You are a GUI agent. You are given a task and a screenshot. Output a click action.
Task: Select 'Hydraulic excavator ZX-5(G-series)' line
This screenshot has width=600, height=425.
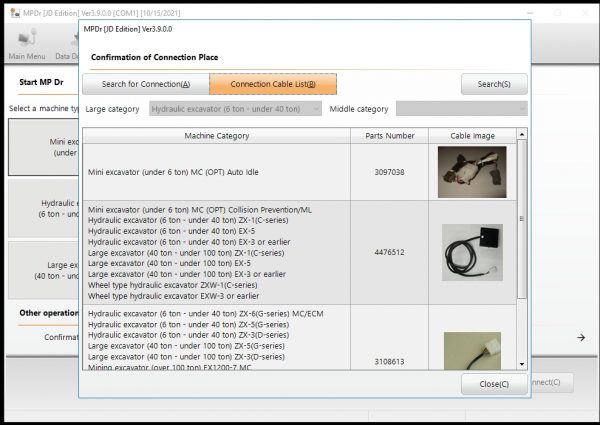[188, 324]
